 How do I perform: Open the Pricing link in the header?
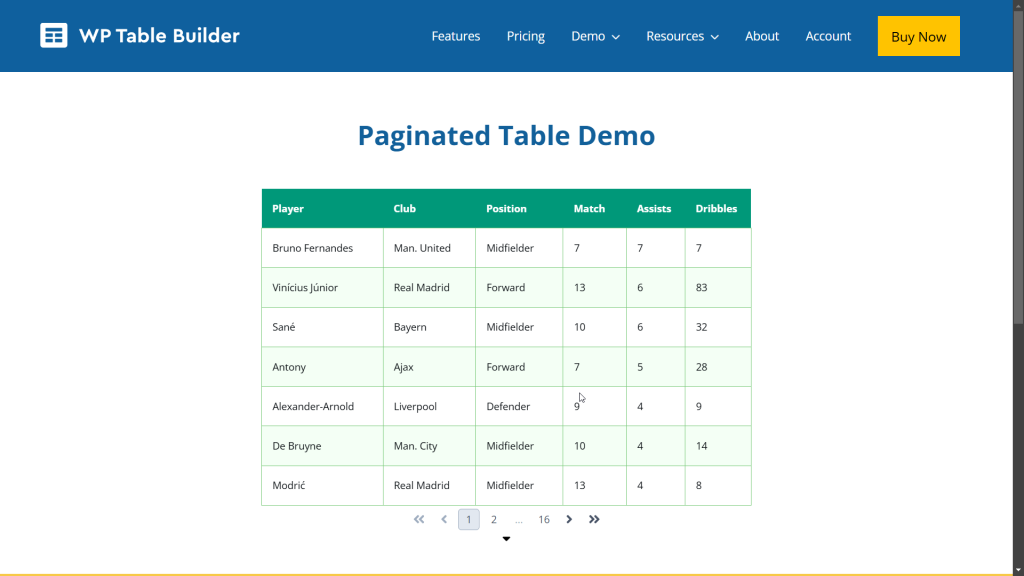(x=525, y=36)
